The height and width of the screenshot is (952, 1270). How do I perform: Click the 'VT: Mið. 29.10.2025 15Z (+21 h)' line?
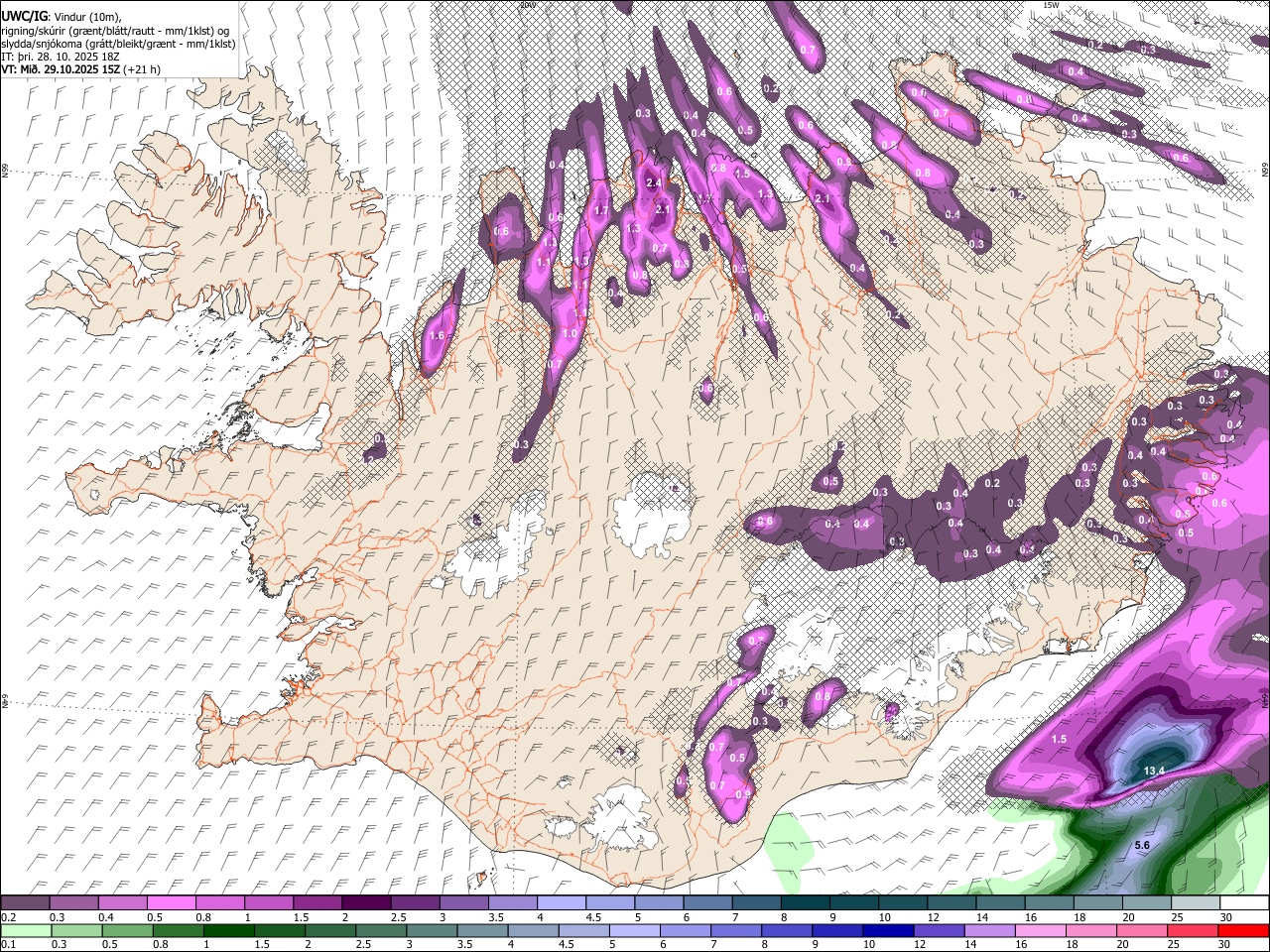[x=80, y=69]
